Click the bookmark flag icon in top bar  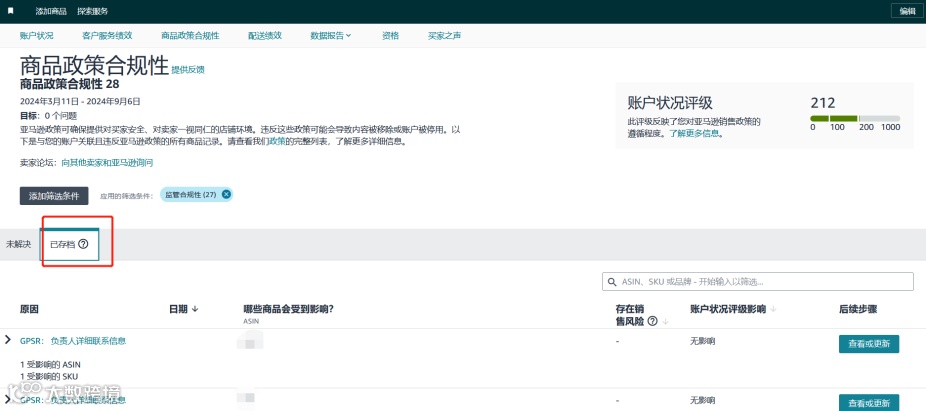(x=11, y=11)
